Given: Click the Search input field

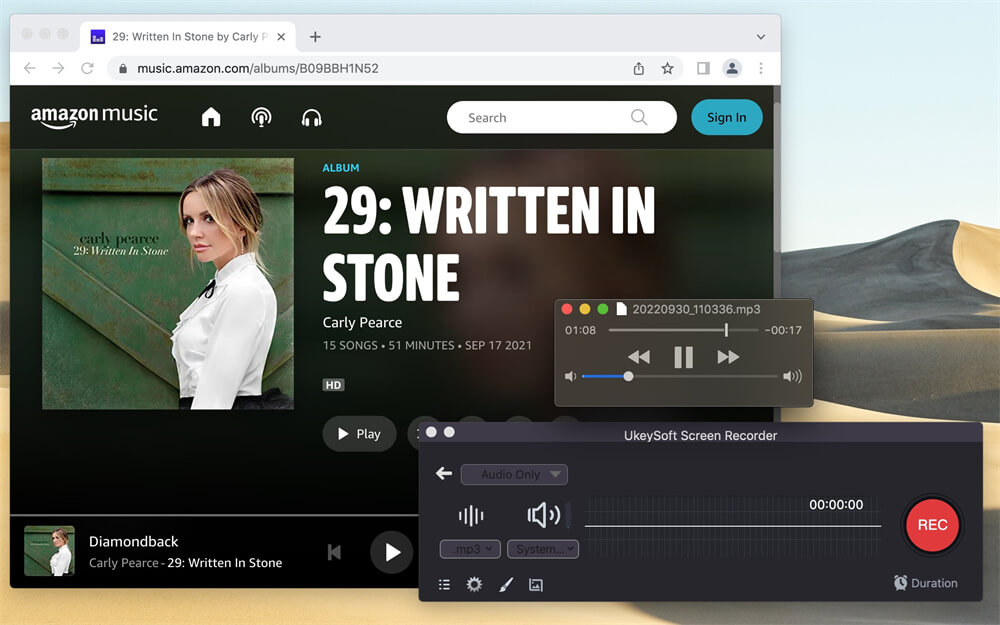Looking at the screenshot, I should point(561,117).
